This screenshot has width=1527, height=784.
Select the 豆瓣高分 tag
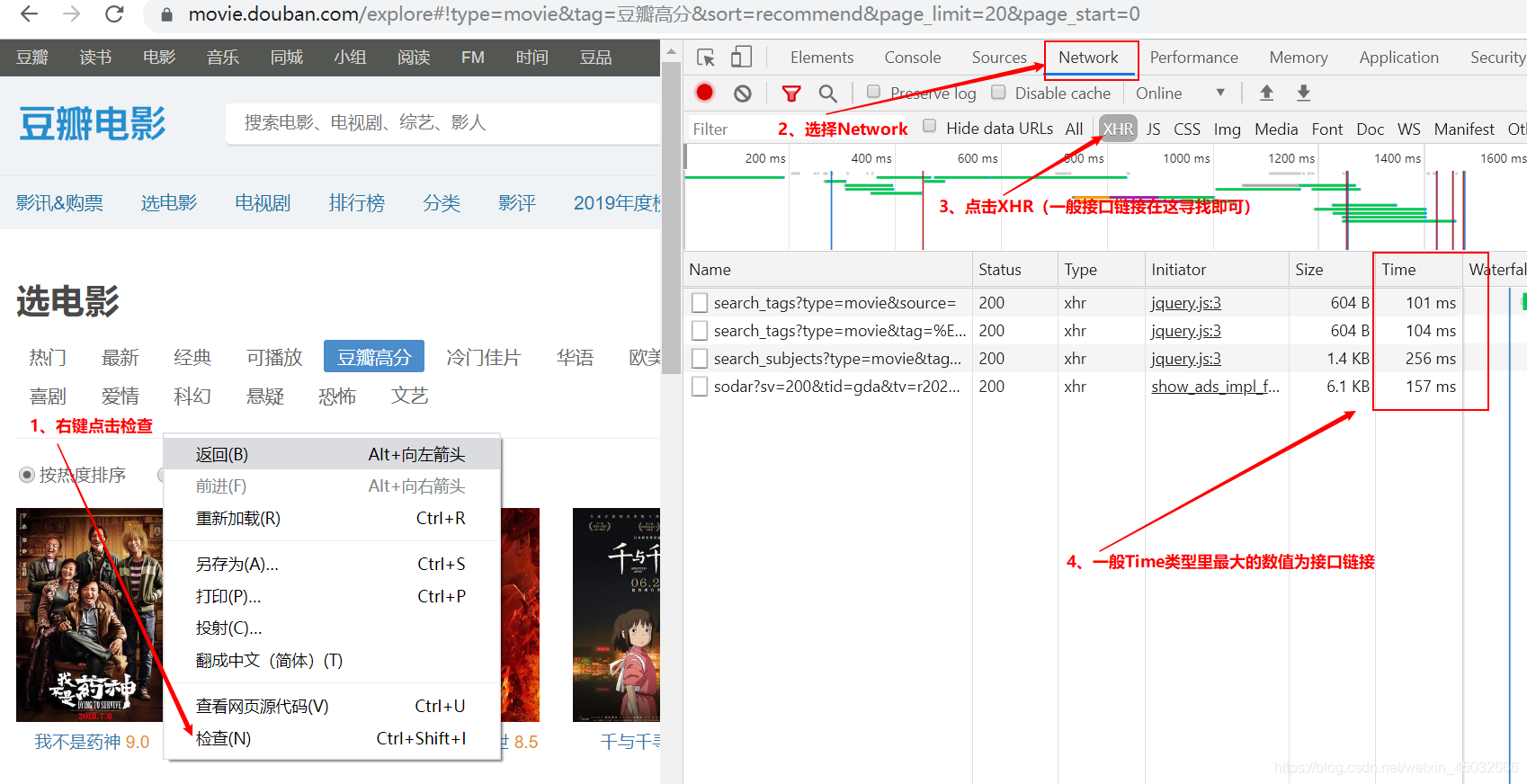374,357
